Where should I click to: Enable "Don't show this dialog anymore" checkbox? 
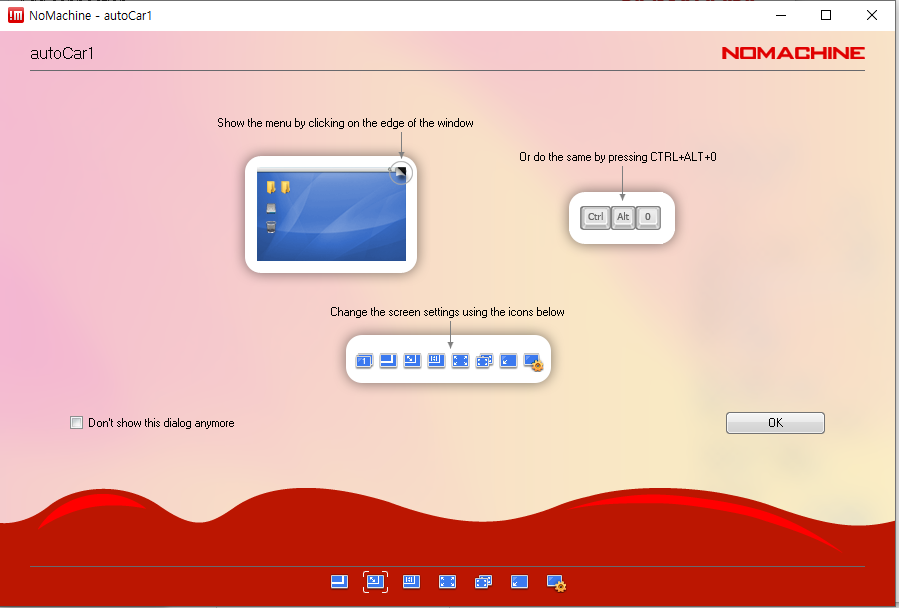coord(76,423)
